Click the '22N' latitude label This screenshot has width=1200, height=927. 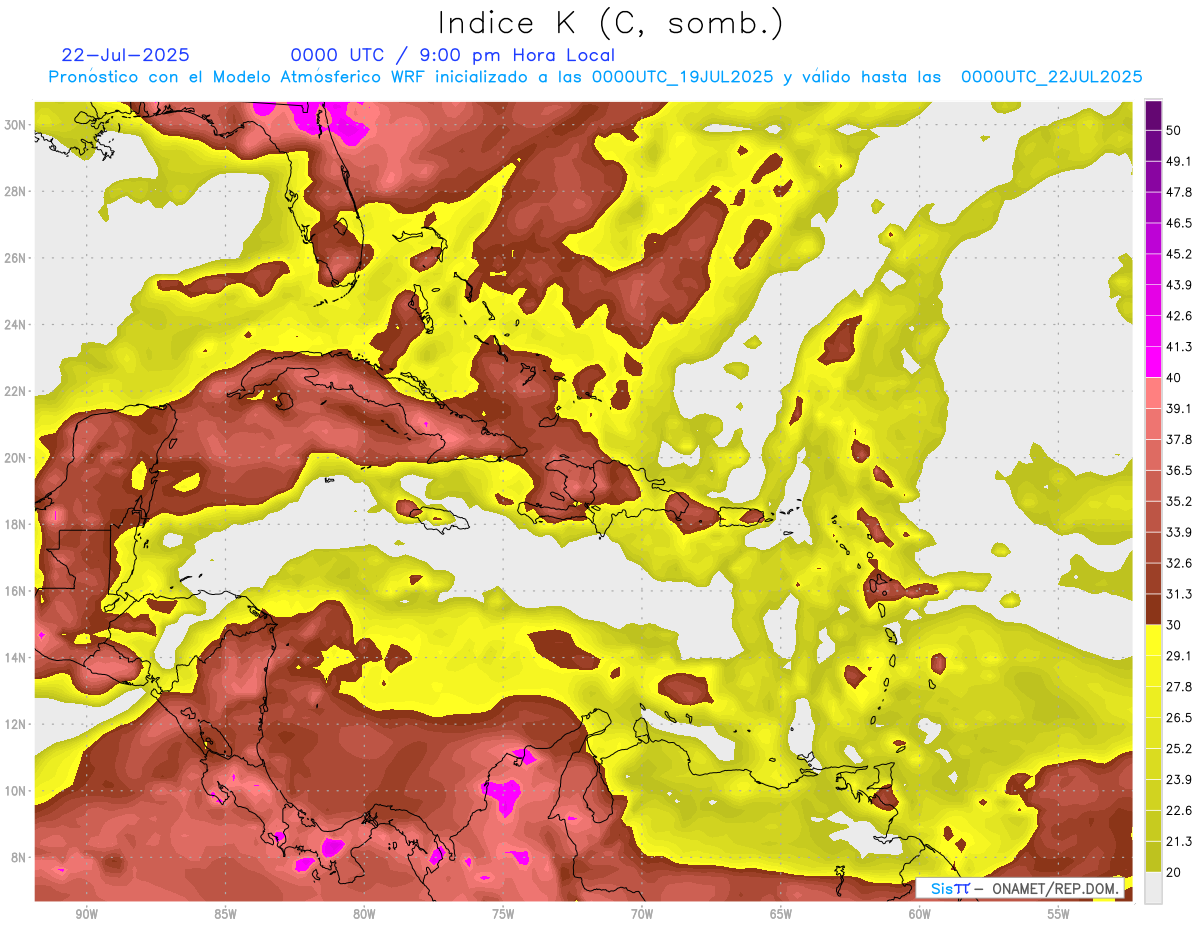click(15, 391)
